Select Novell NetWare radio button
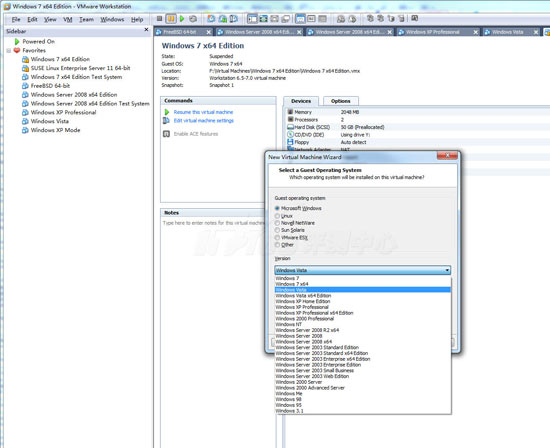Image resolution: width=550 pixels, height=448 pixels. [277, 223]
